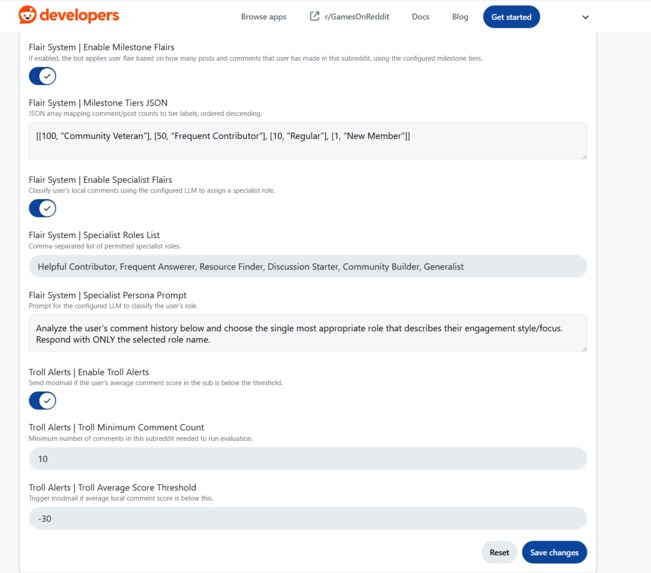Click the 'Minimum number of comments in this subreddit' description
The height and width of the screenshot is (573, 651).
pyautogui.click(x=141, y=438)
